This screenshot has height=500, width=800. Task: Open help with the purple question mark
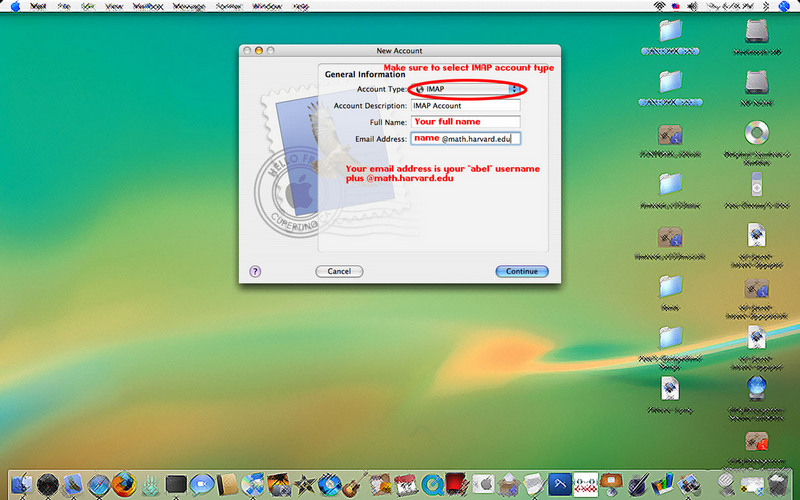click(255, 271)
